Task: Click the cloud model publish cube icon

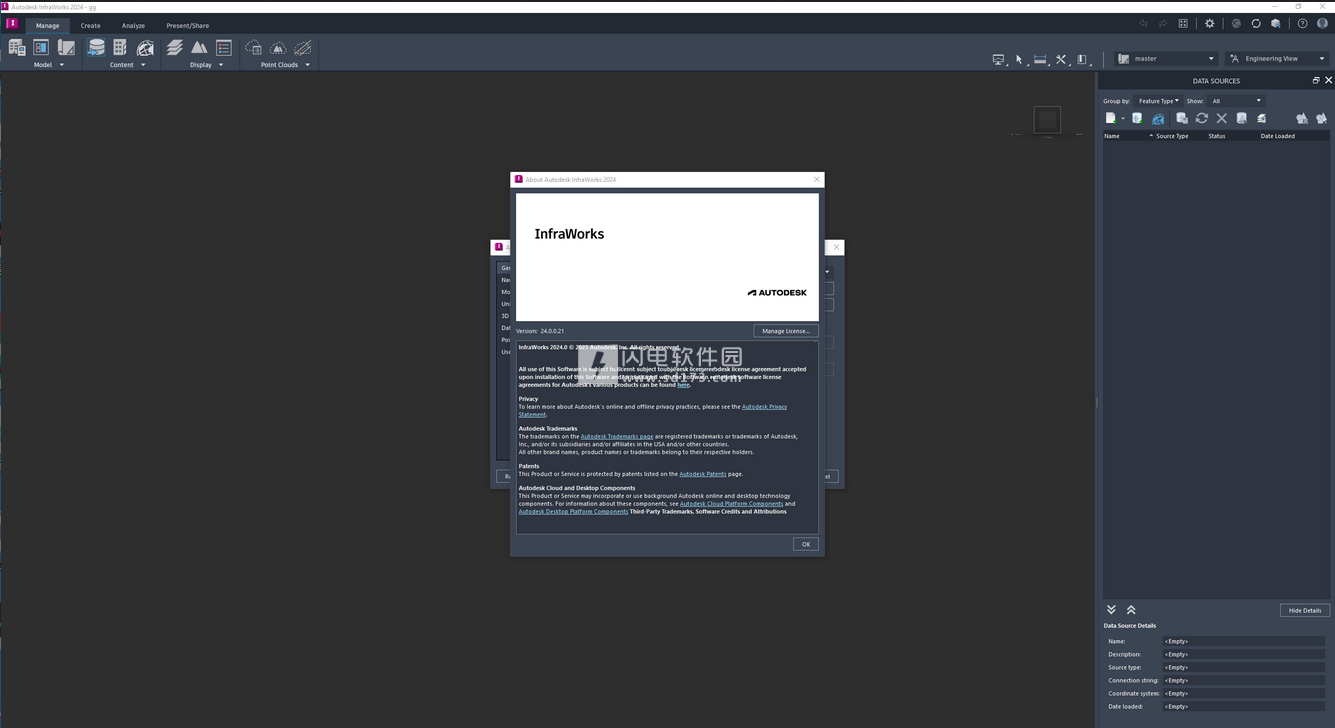Action: click(1276, 24)
